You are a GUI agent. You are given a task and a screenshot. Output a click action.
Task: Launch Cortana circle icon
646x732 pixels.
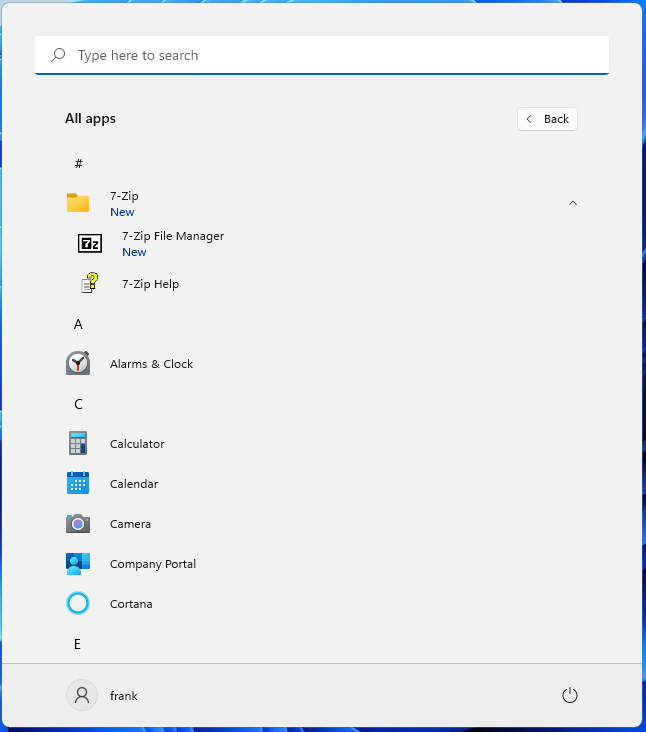click(78, 603)
